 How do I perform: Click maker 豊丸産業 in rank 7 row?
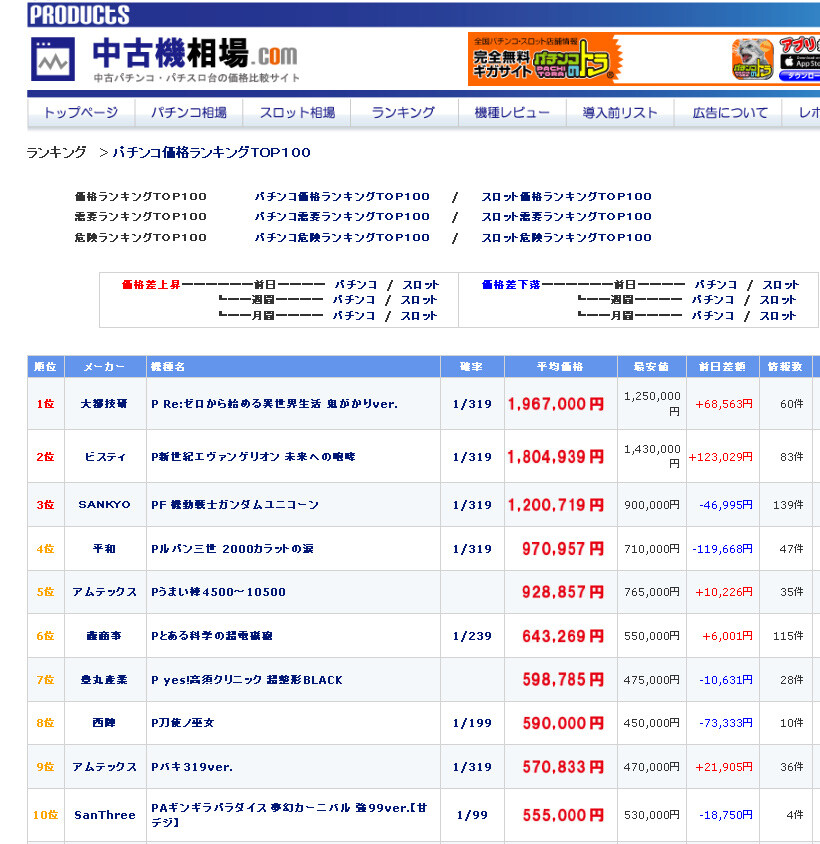(104, 680)
